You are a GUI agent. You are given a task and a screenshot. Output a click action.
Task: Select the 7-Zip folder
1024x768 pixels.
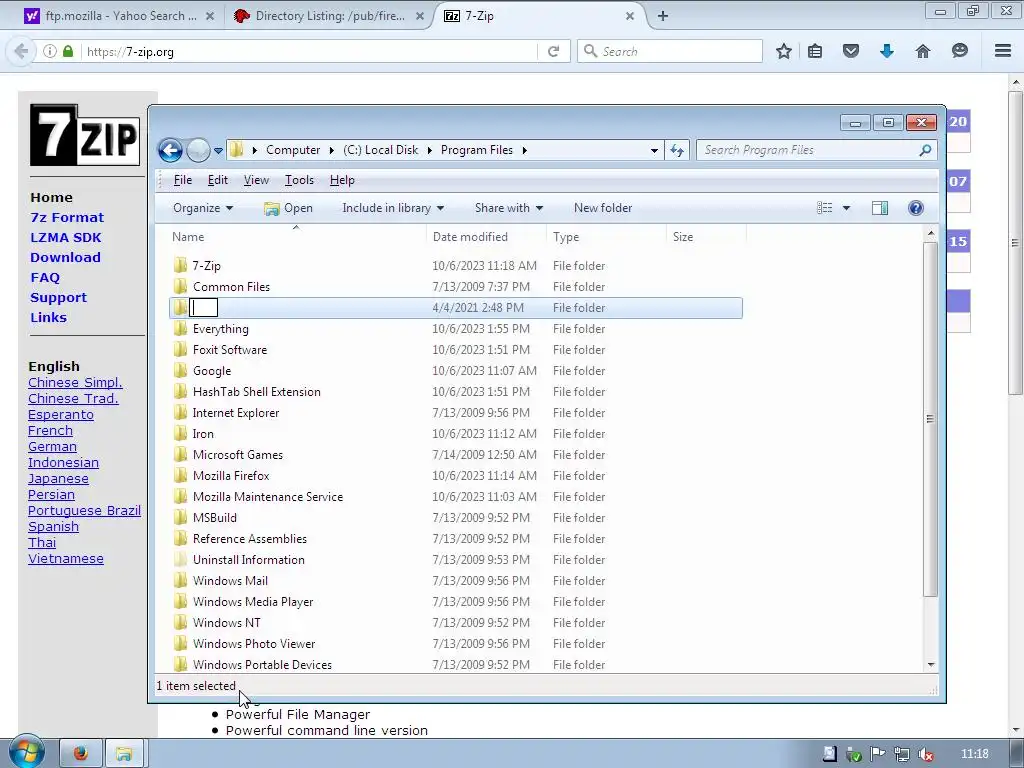[206, 266]
